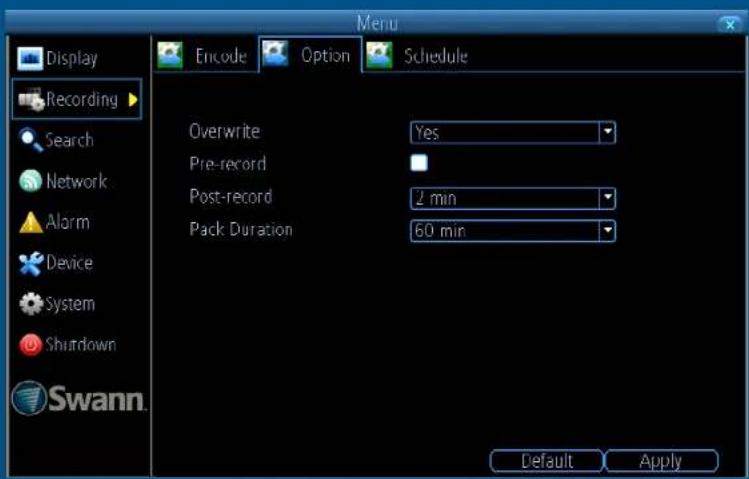
Task: Click the Post-record field showing 2 min
Action: point(513,198)
